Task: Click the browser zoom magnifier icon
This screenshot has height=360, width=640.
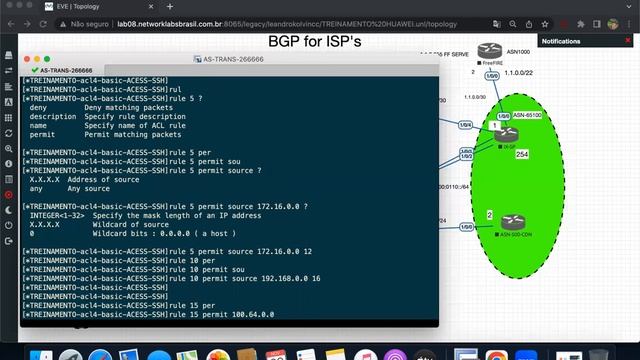Action: [513, 24]
